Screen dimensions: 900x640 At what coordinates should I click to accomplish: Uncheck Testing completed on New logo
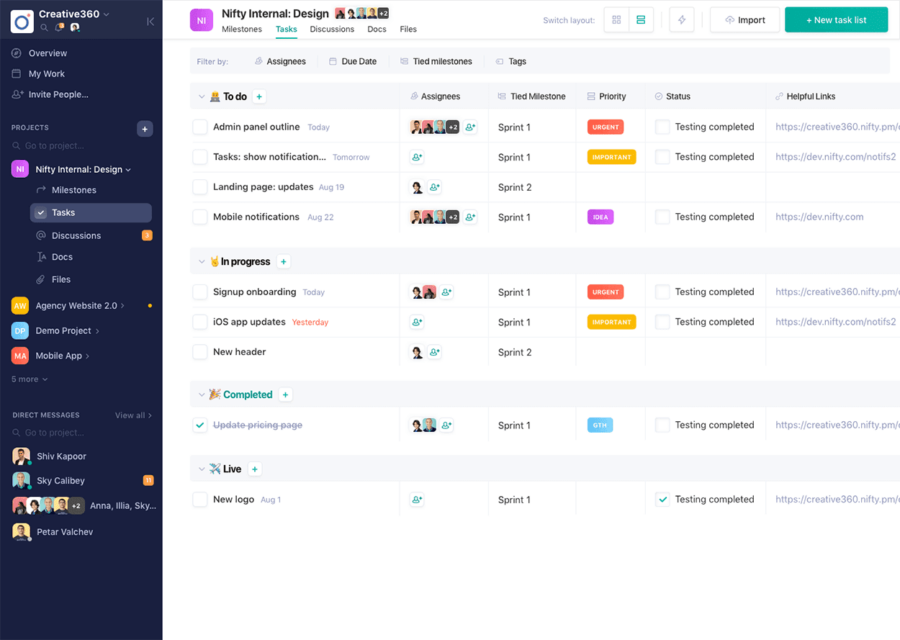click(x=662, y=499)
